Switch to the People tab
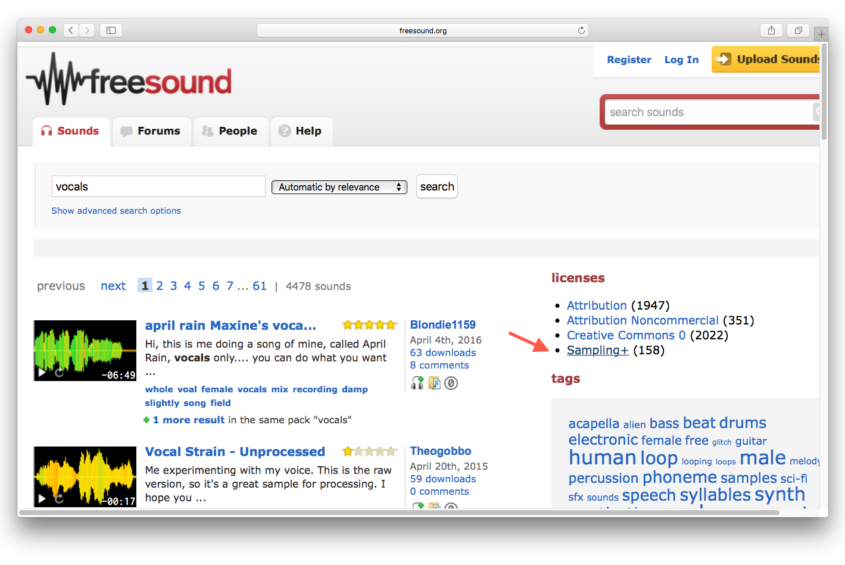Screen dimensions: 845x565 pos(230,131)
